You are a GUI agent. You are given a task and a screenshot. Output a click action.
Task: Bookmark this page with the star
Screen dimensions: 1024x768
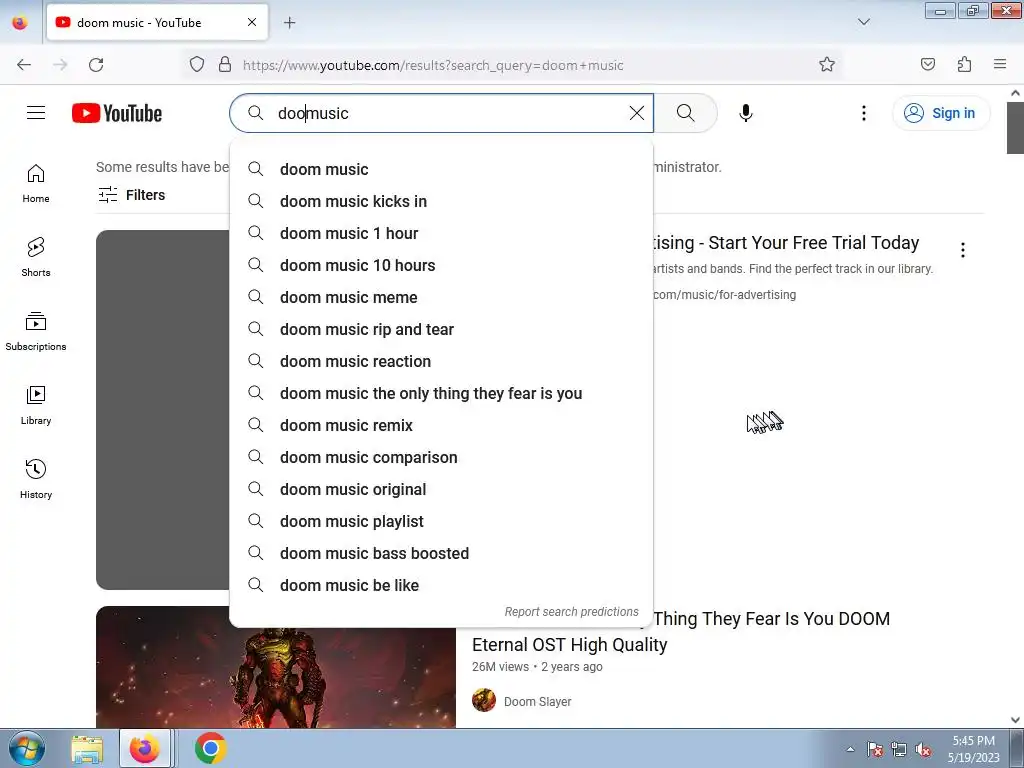tap(827, 64)
